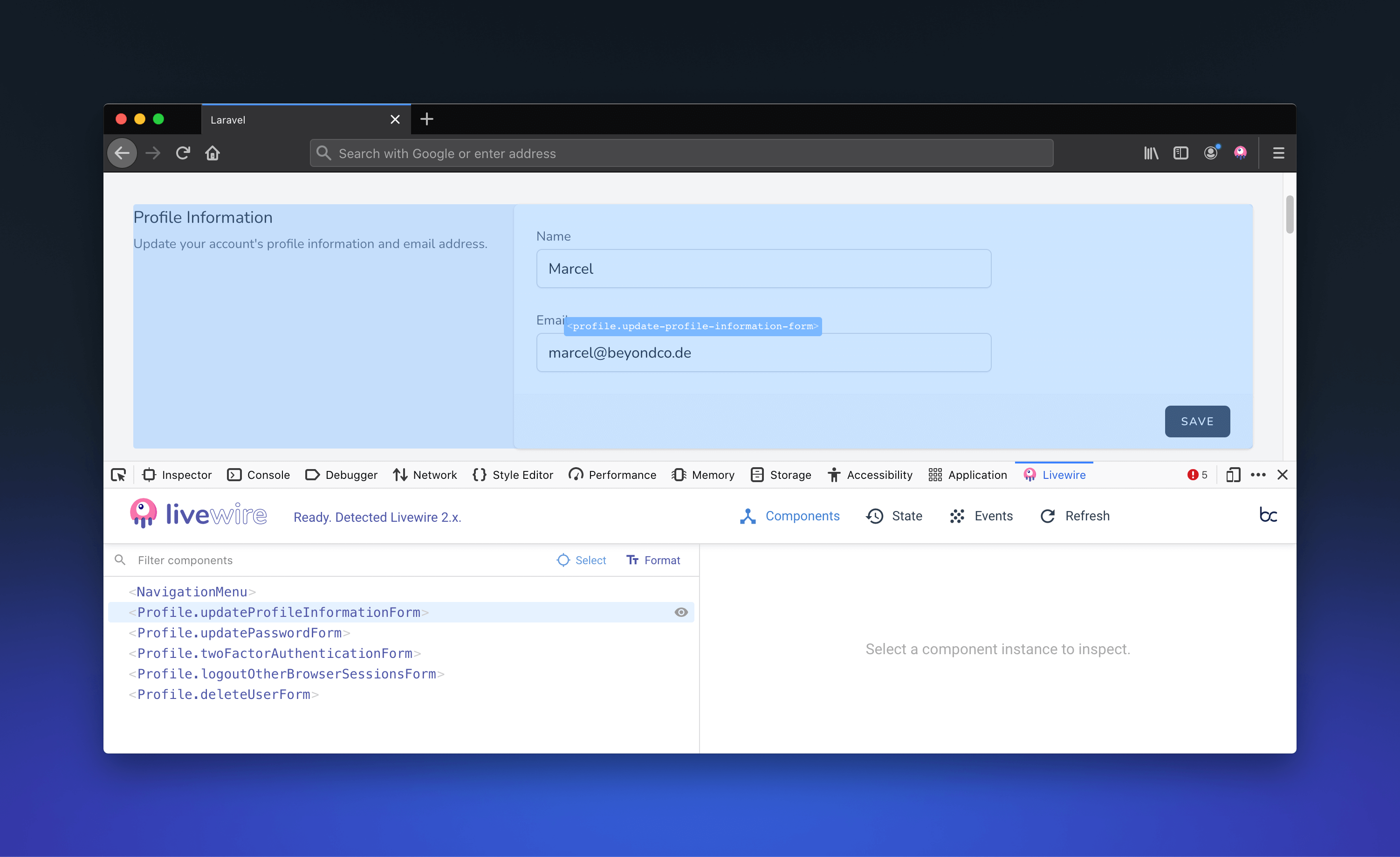Click the Name field containing Marcel

coord(764,268)
